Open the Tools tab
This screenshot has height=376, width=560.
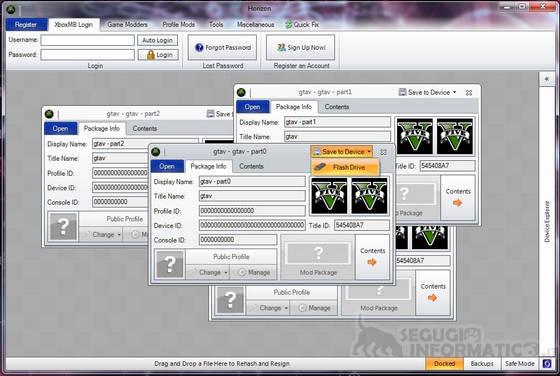point(216,25)
